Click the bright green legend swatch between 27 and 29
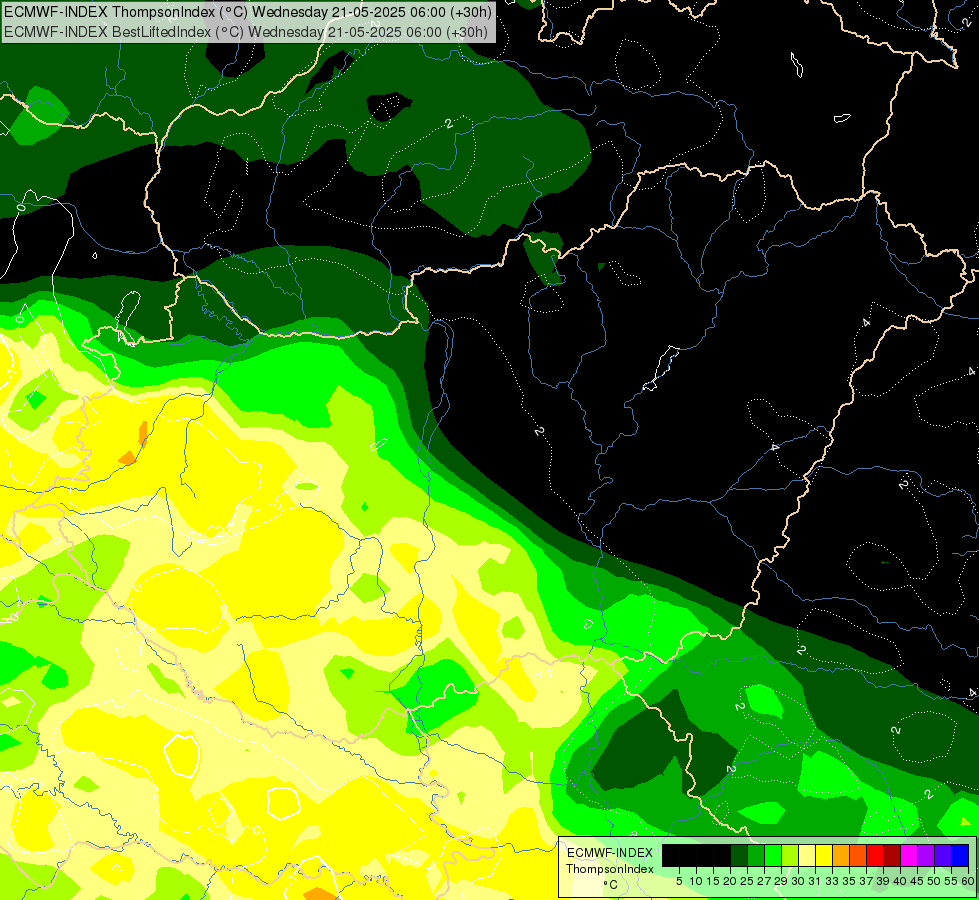This screenshot has height=900, width=979. coord(773,855)
